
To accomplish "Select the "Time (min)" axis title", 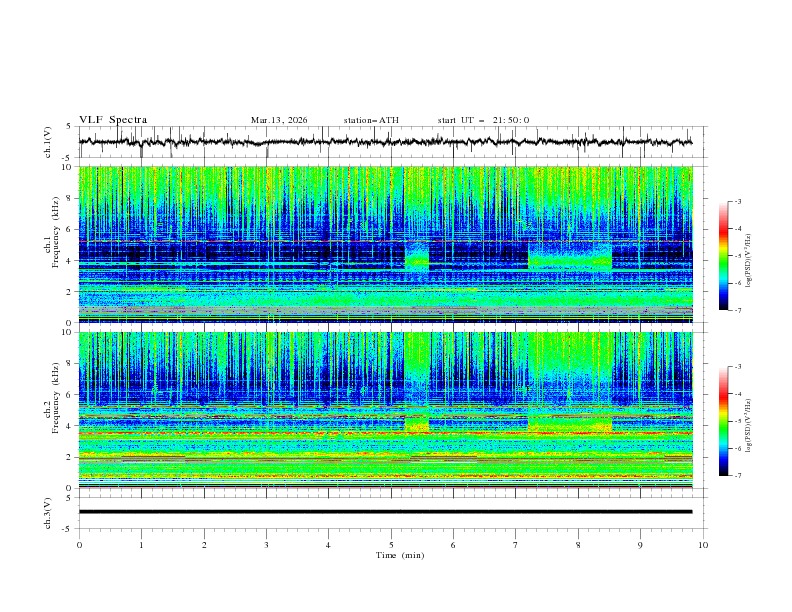I will click(x=400, y=555).
